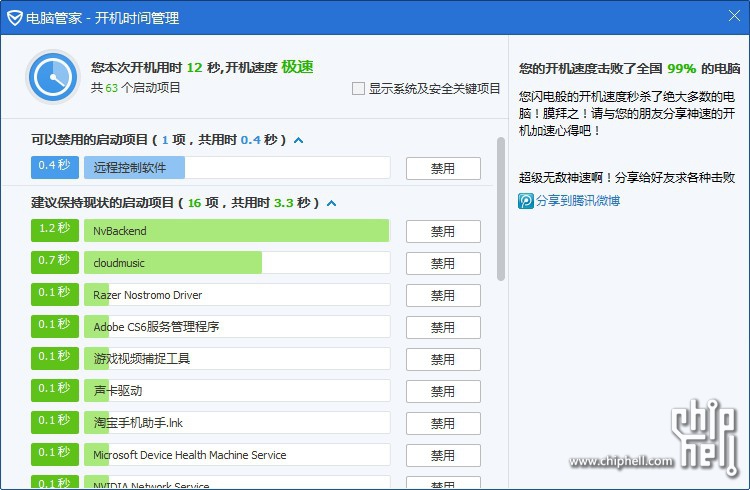Viewport: 750px width, 490px height.
Task: Collapse the 可以禁用的启动项目 section
Action: [298, 140]
